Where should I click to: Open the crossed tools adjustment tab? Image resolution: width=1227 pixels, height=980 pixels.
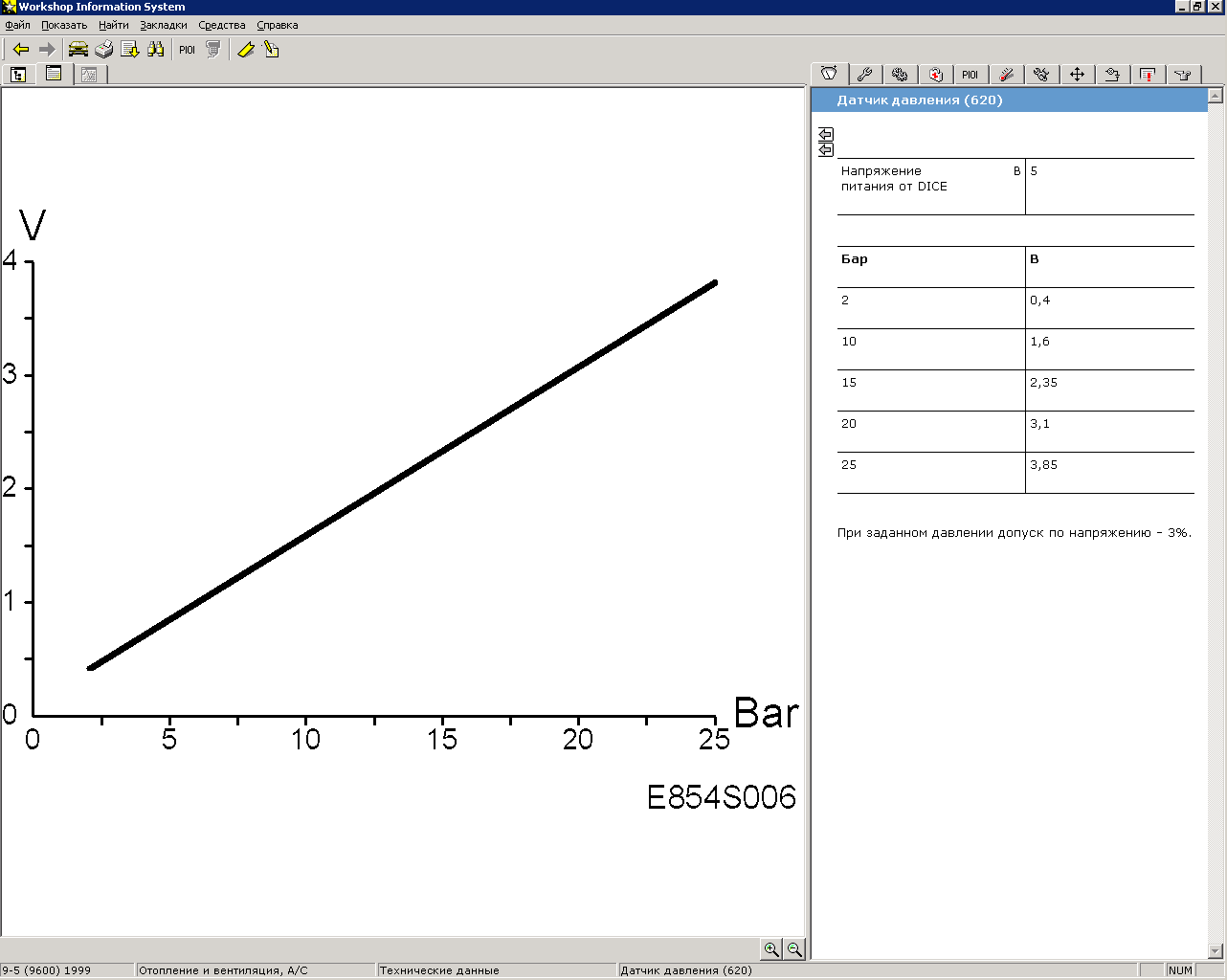click(x=1041, y=75)
